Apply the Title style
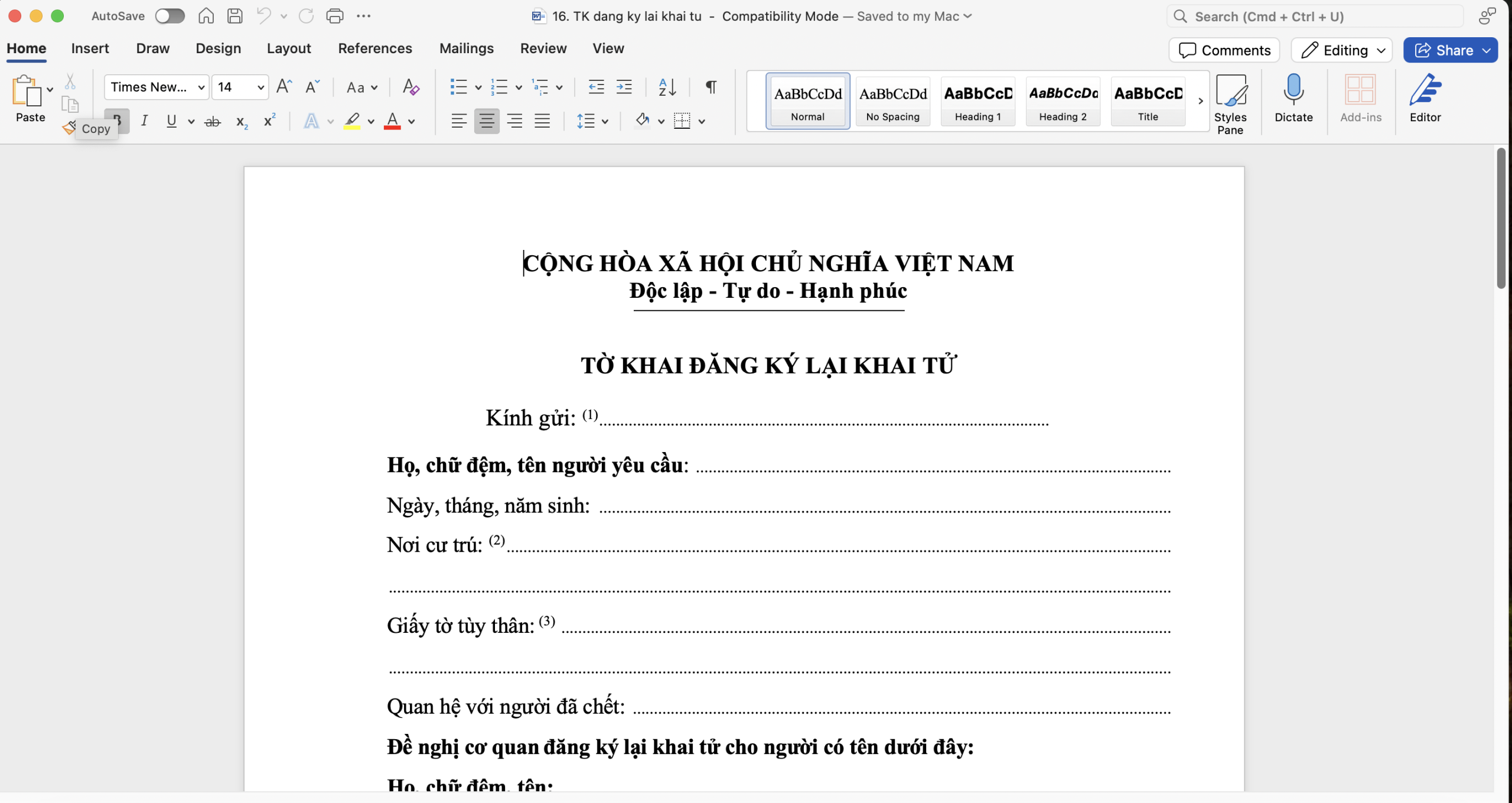 coord(1148,101)
